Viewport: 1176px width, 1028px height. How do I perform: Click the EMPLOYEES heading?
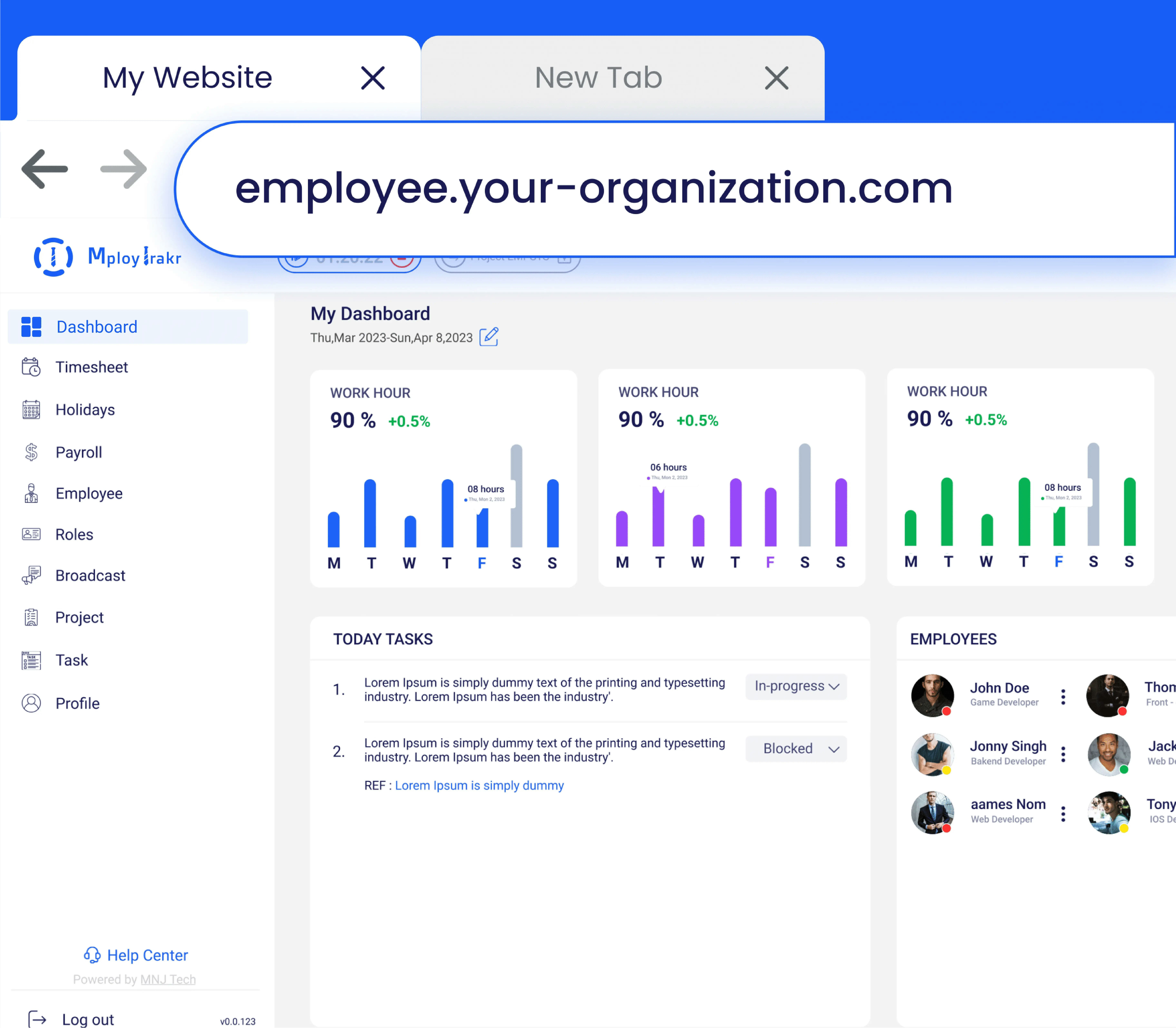click(953, 639)
